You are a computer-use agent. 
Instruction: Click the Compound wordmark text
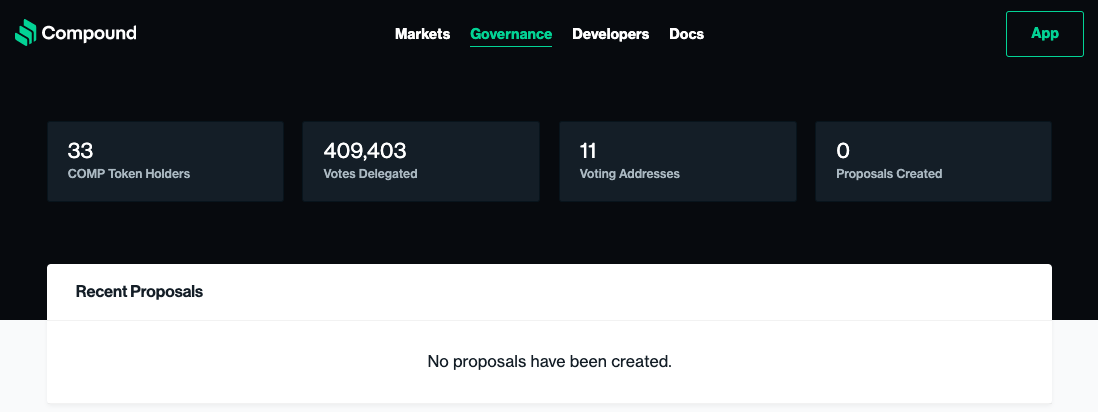89,33
